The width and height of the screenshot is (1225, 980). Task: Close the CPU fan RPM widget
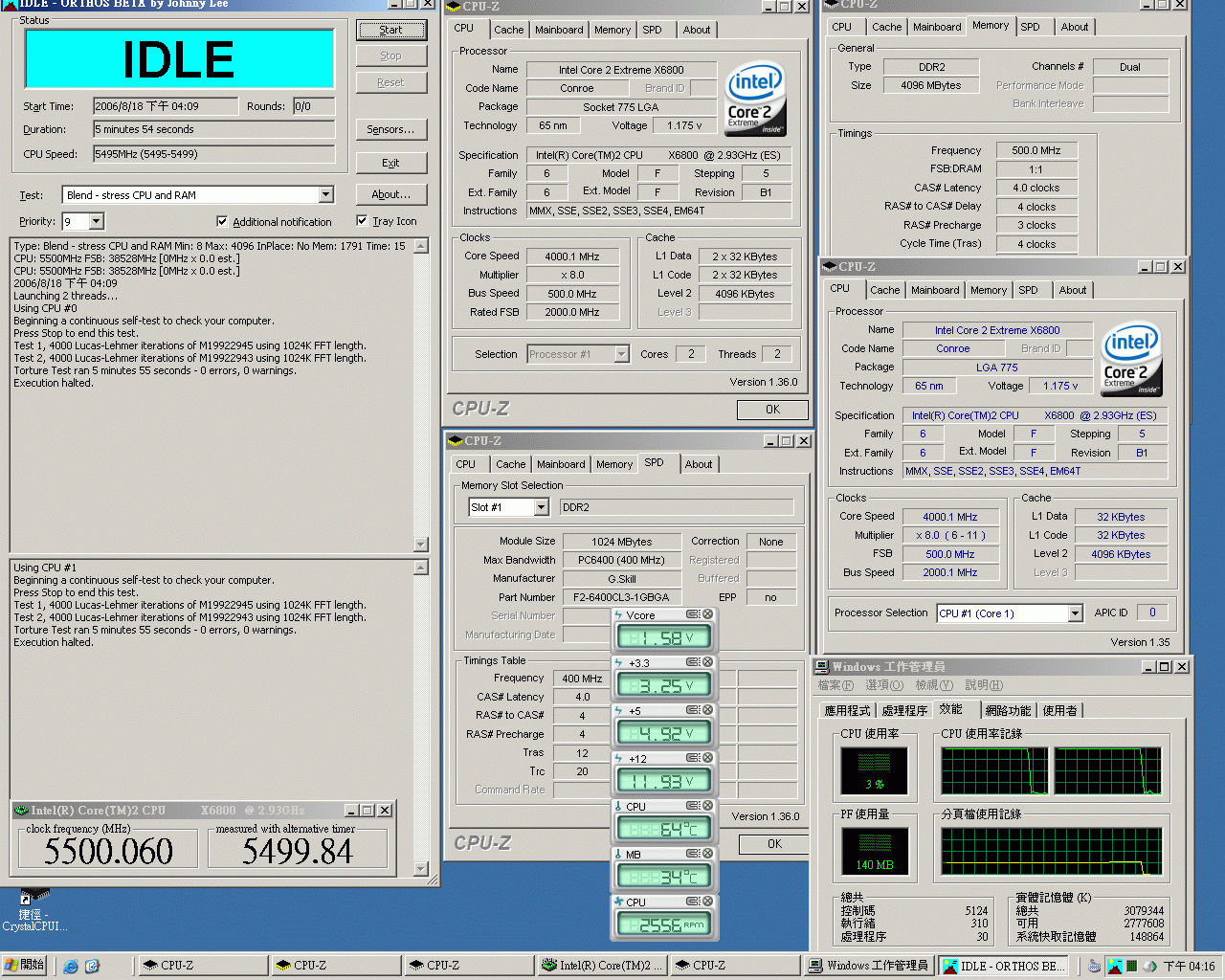click(x=708, y=902)
